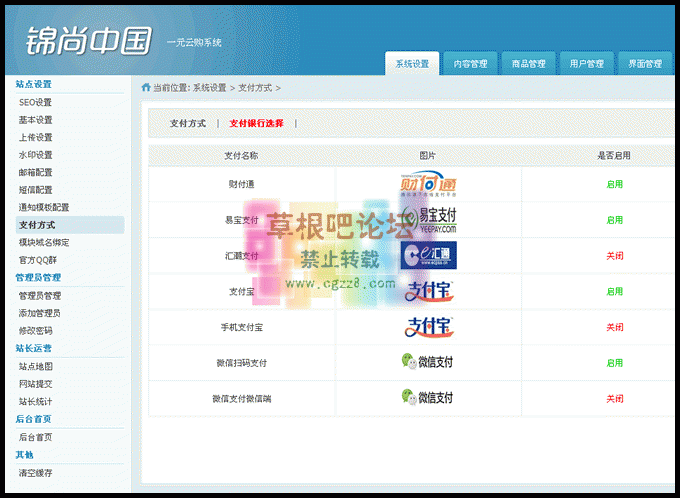Click 系统设置 in the breadcrumb path
Image resolution: width=680 pixels, height=498 pixels.
coord(209,88)
